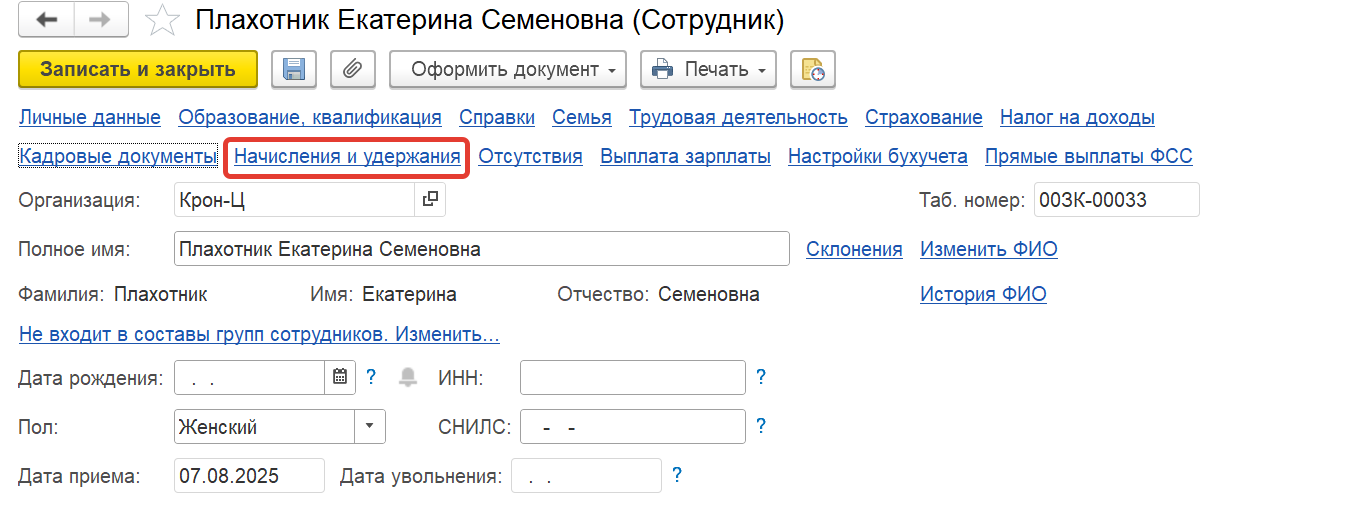Open the История ФИО link
The width and height of the screenshot is (1366, 505).
tap(983, 294)
